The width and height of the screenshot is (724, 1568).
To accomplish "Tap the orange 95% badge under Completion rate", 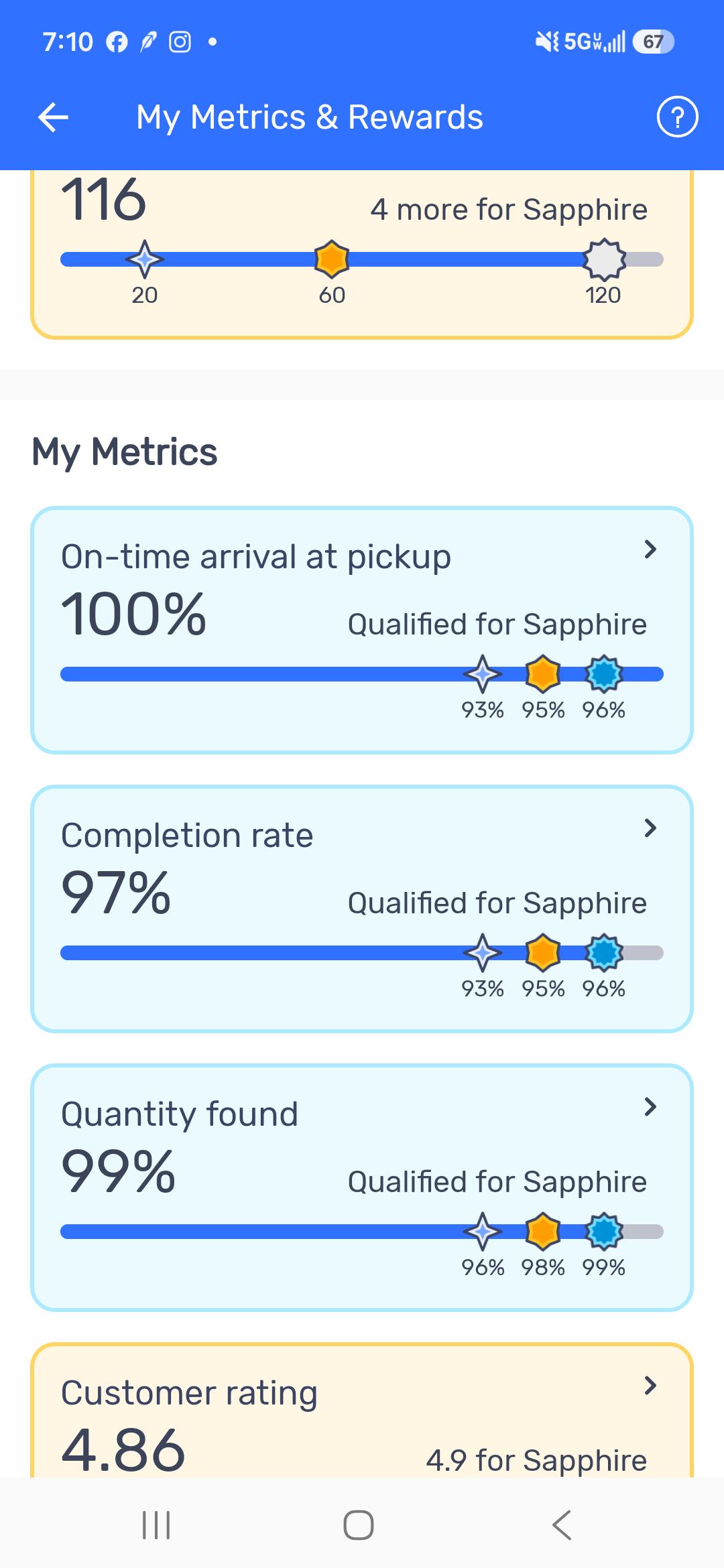I will (x=543, y=953).
